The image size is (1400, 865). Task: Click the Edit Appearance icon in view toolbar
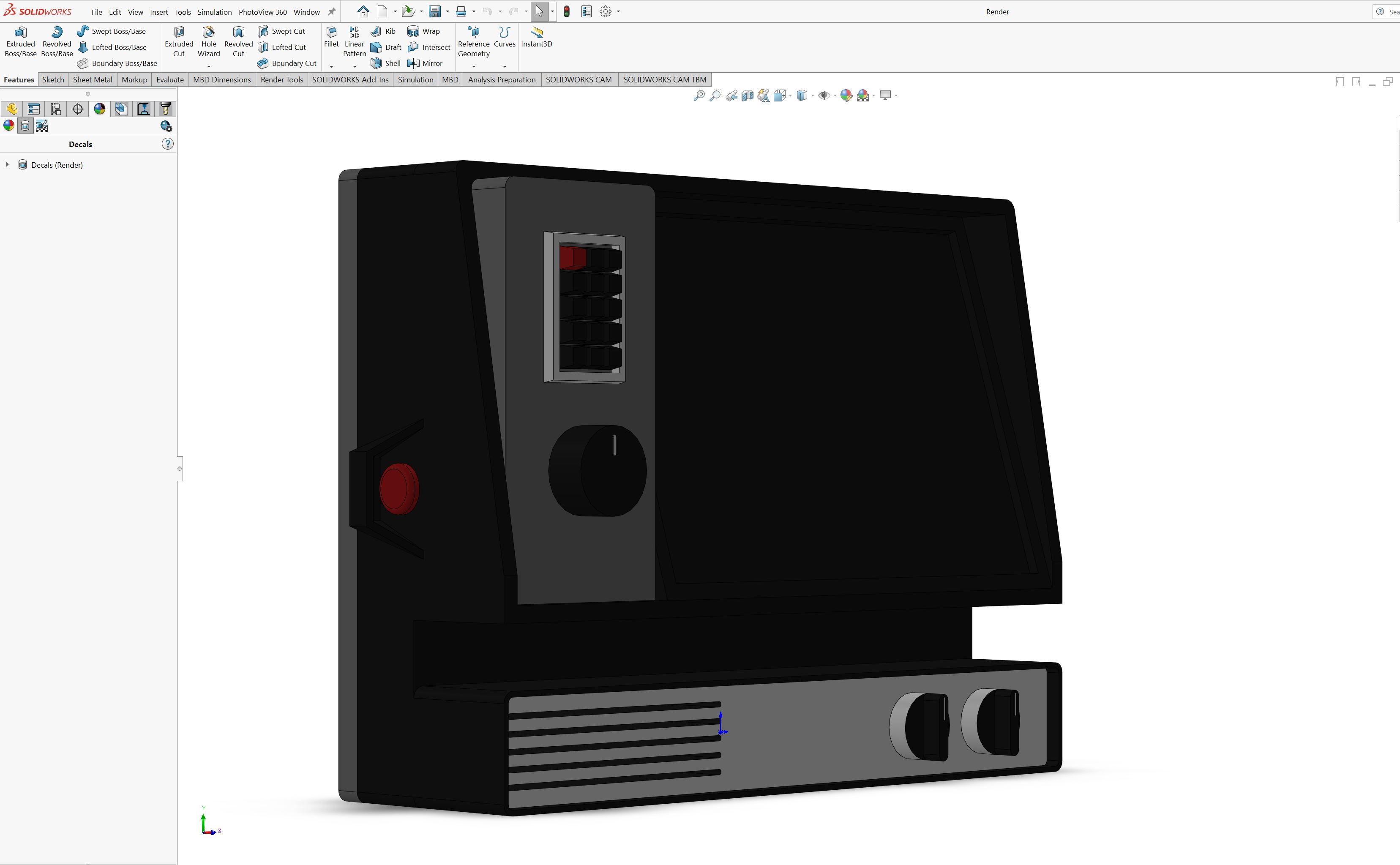pos(846,96)
